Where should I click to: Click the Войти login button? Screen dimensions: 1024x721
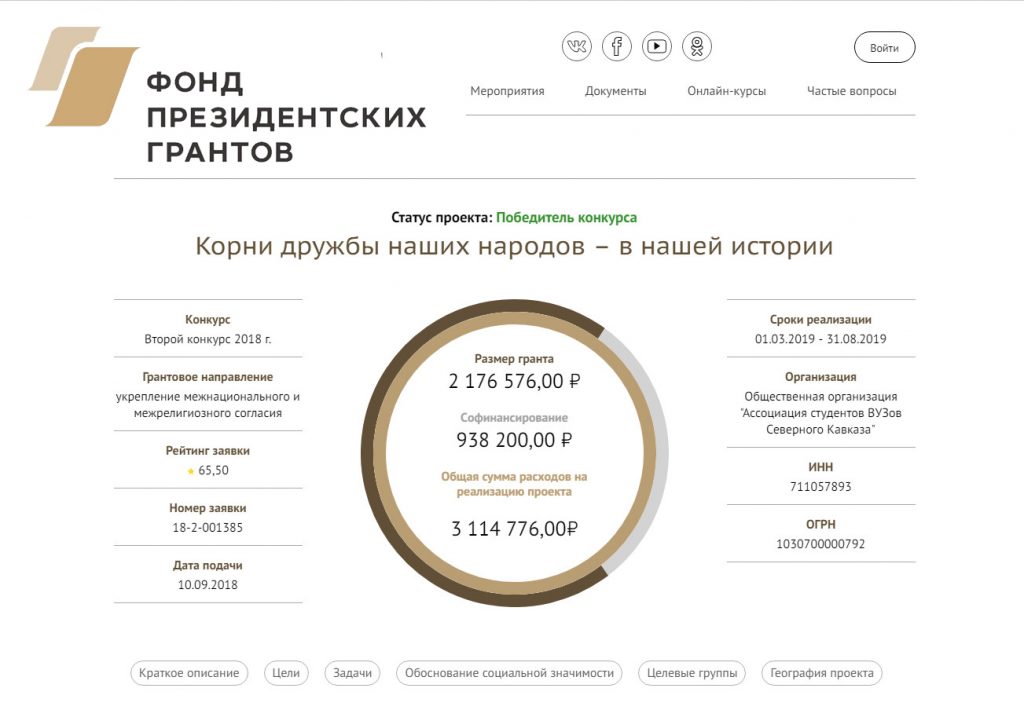click(x=884, y=48)
